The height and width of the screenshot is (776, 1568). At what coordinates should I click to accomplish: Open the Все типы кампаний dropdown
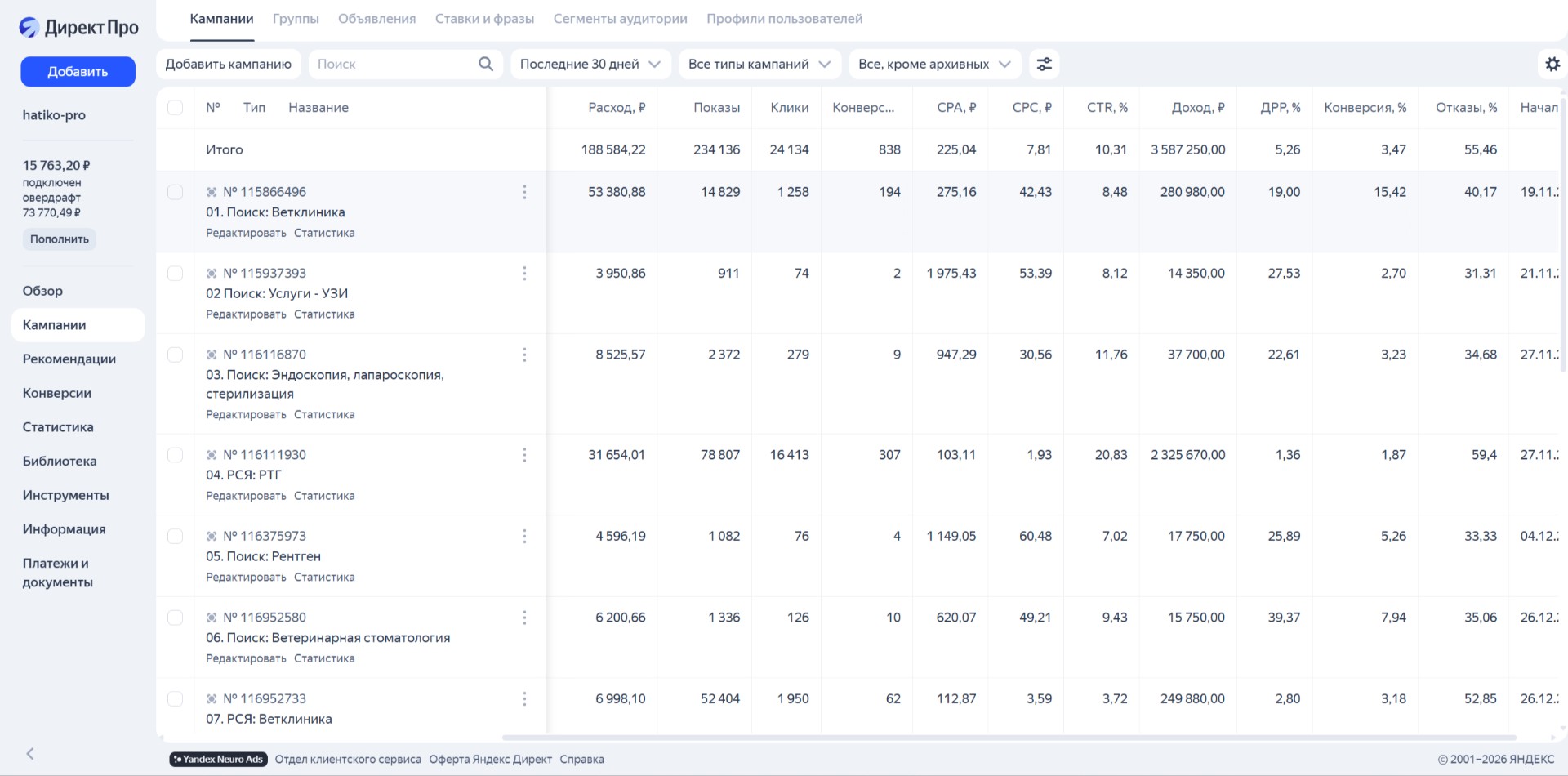[759, 64]
